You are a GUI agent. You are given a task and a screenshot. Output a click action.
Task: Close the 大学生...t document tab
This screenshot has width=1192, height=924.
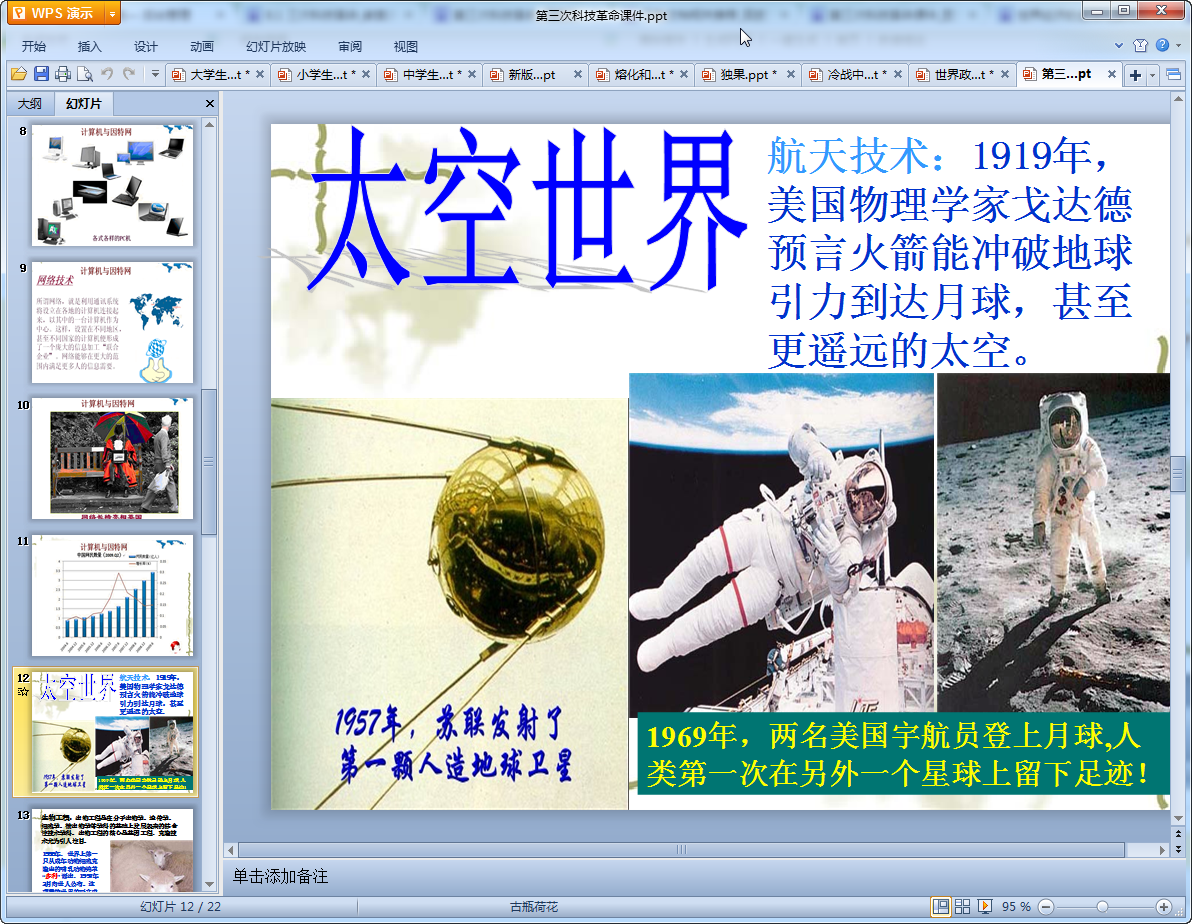point(260,75)
